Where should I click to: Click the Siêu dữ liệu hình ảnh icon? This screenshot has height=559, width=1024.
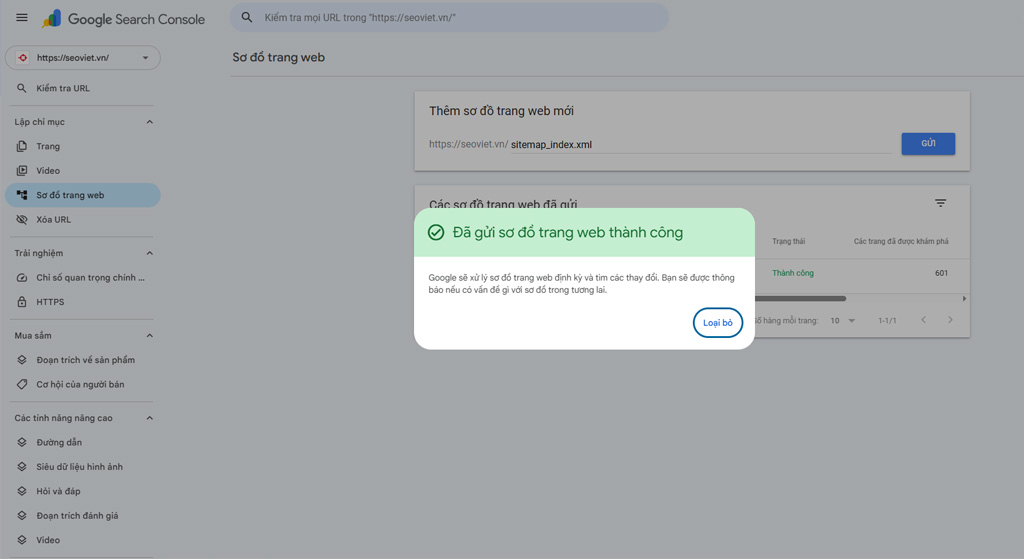point(22,466)
